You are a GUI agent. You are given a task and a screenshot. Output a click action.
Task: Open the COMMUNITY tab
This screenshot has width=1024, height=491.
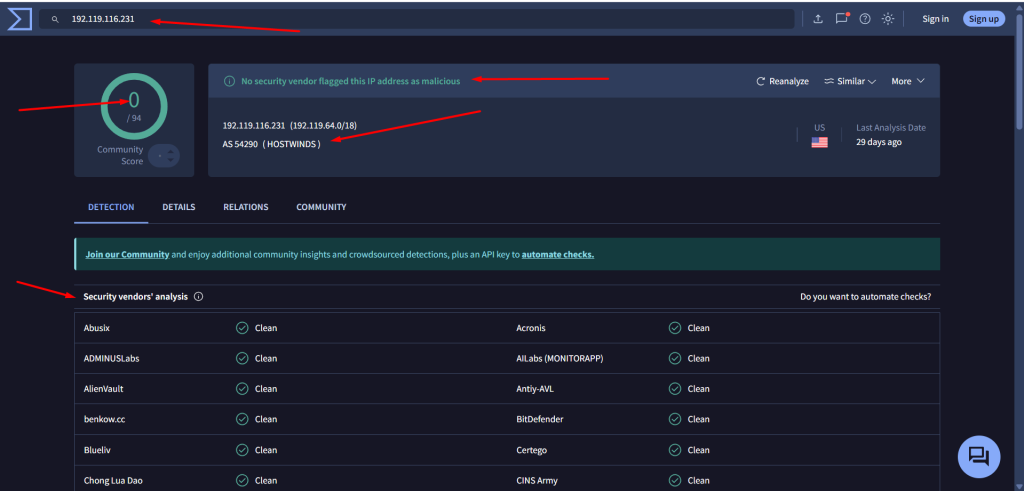point(321,207)
